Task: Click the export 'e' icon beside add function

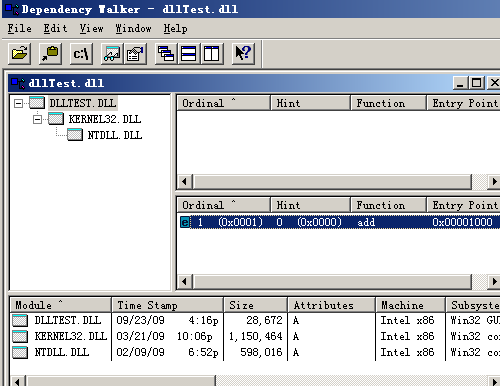Action: 185,222
